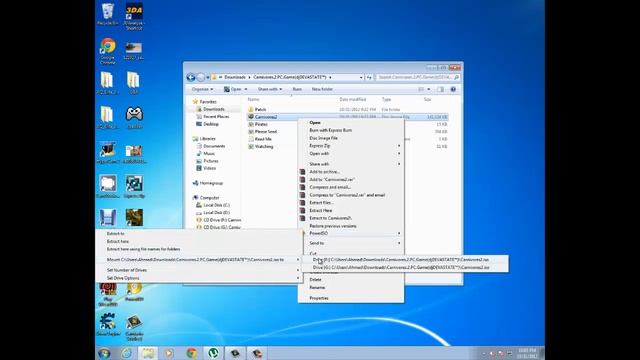Expand the Set Number of Drives submenu

click(199, 270)
